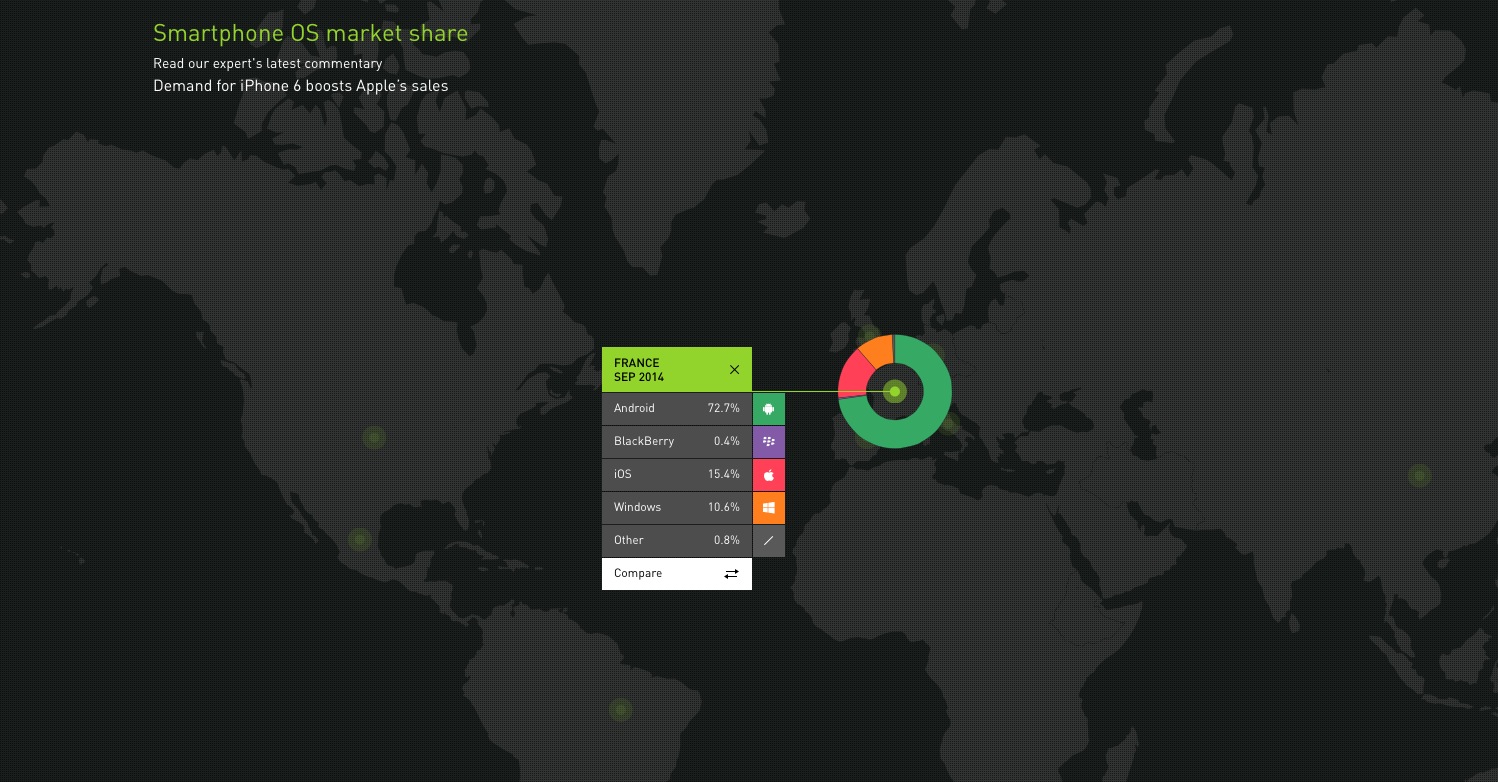1498x782 pixels.
Task: Close the France Sep 2014 panel
Action: (x=734, y=370)
